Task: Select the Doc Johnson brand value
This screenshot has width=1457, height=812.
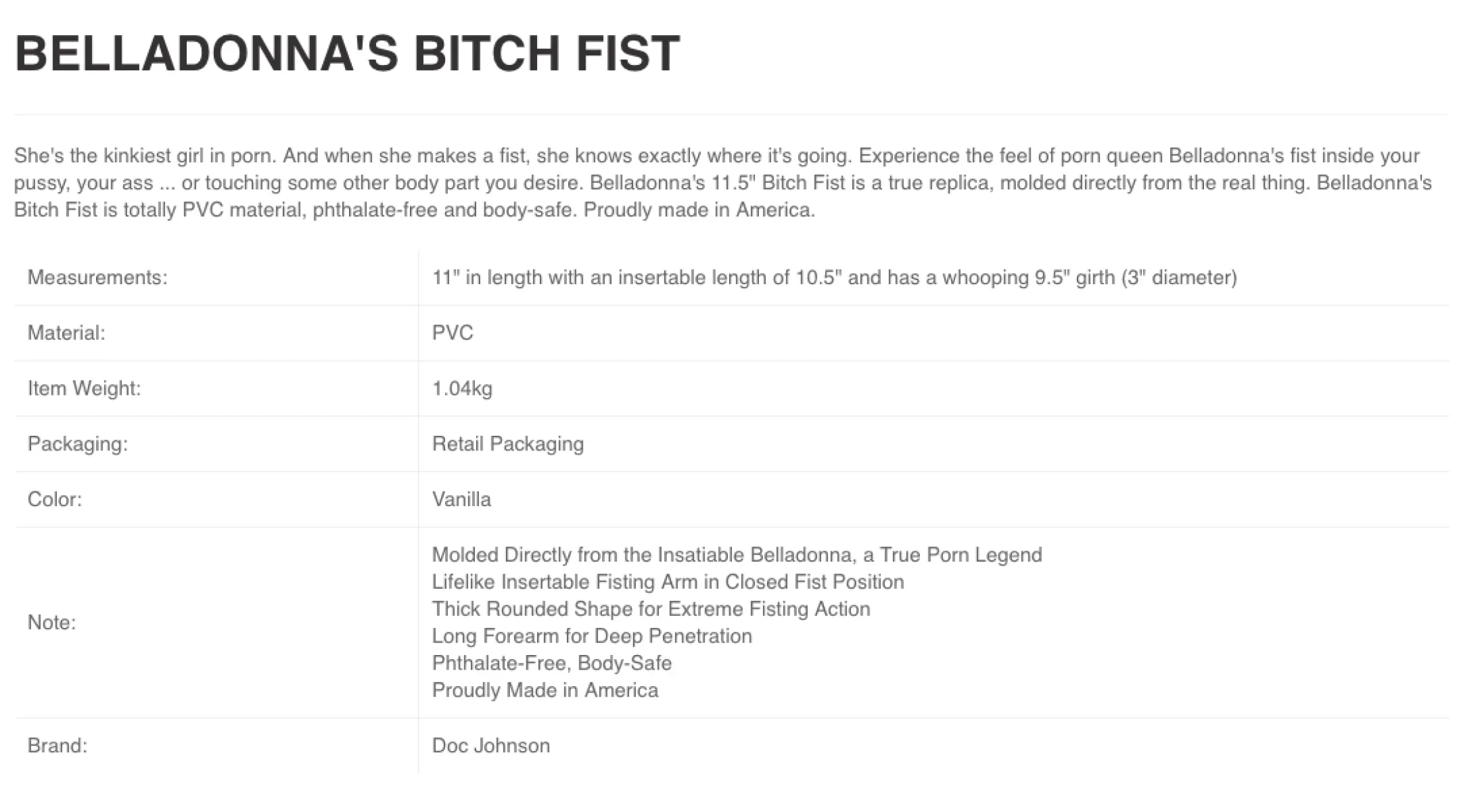Action: [x=490, y=746]
